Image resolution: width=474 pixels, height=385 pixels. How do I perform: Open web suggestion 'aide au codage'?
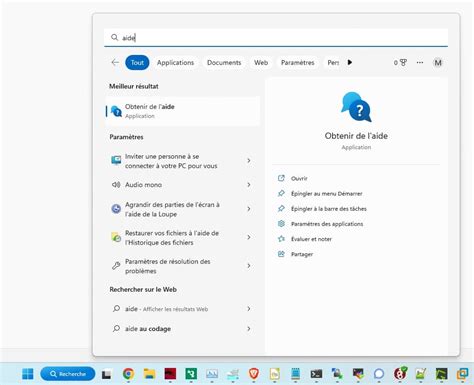(182, 329)
